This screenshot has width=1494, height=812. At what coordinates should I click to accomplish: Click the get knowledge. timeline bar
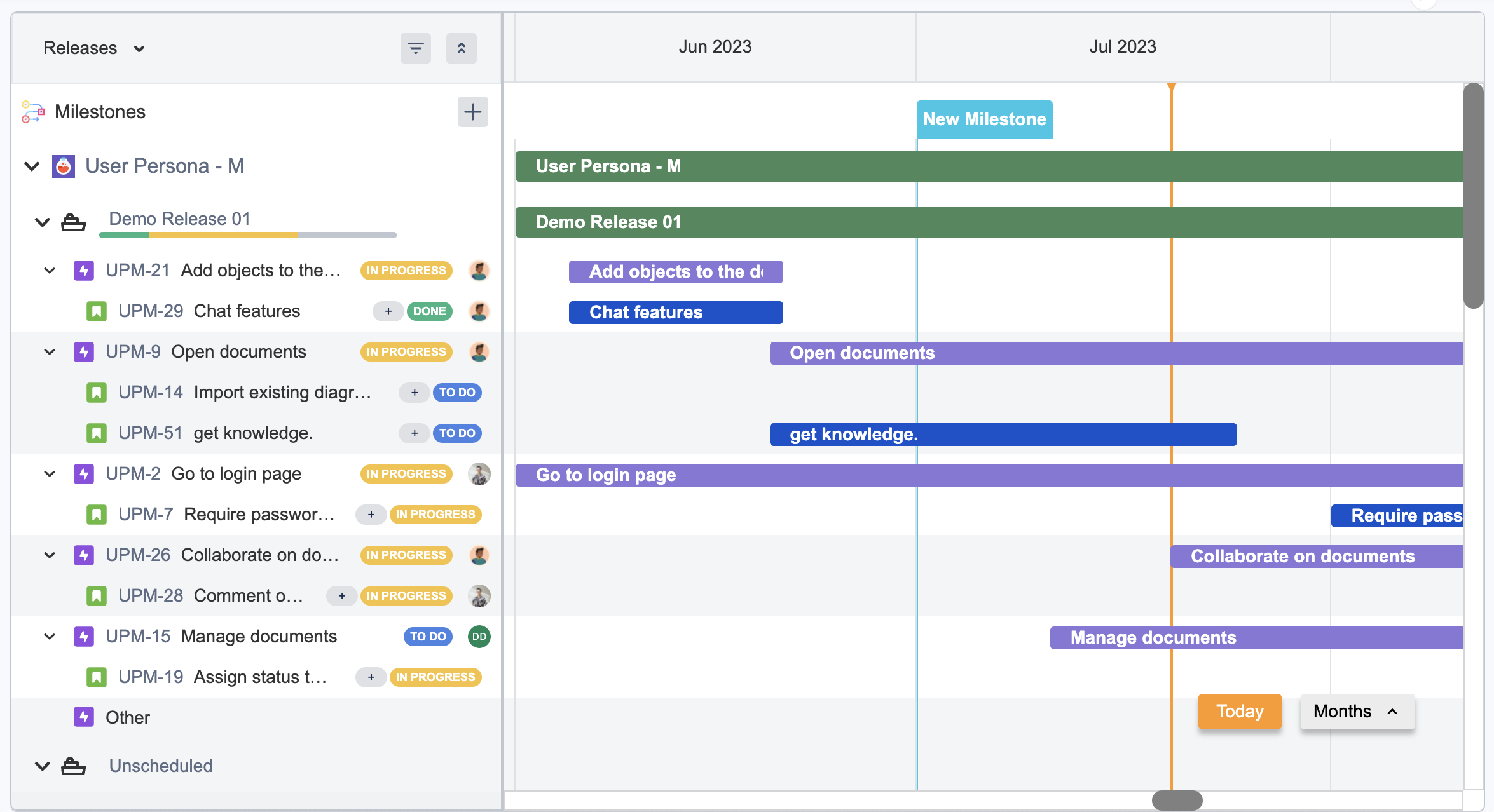[x=1003, y=435]
